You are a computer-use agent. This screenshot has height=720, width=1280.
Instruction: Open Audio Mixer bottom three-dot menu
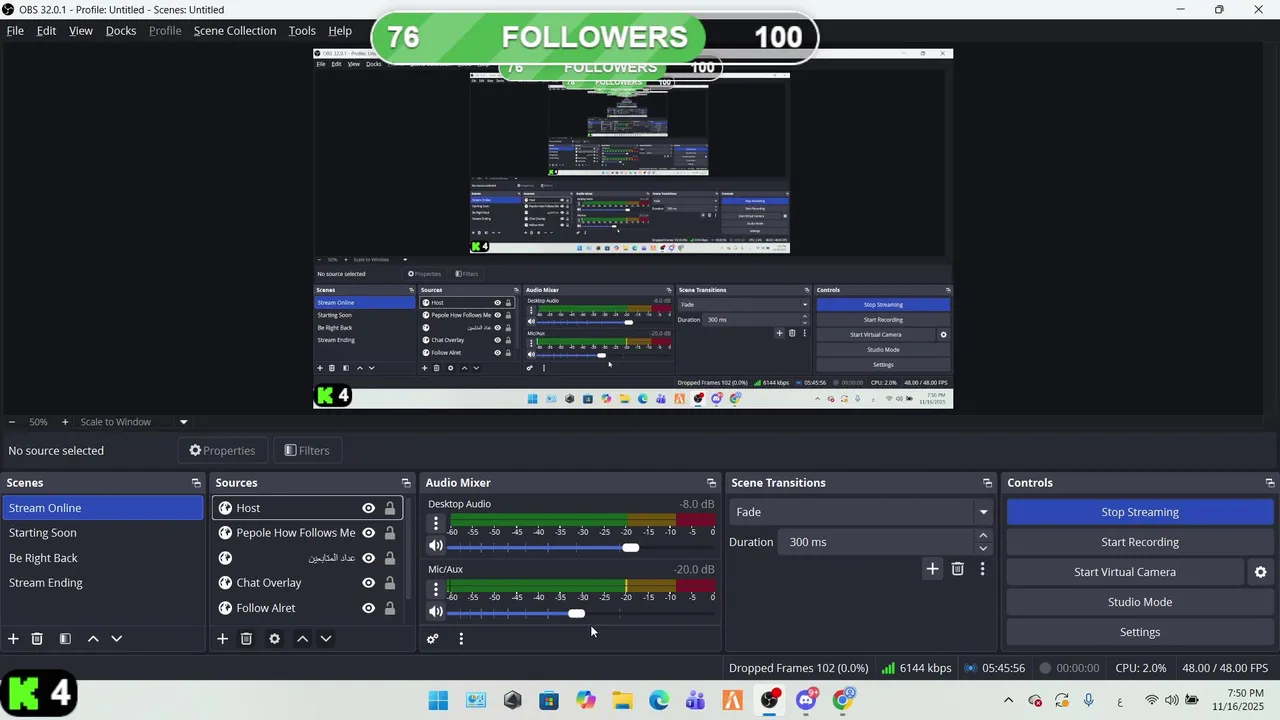pyautogui.click(x=461, y=638)
